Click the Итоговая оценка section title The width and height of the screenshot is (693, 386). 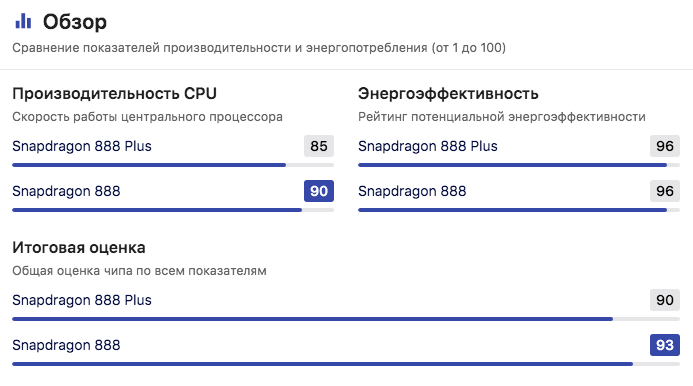[79, 248]
